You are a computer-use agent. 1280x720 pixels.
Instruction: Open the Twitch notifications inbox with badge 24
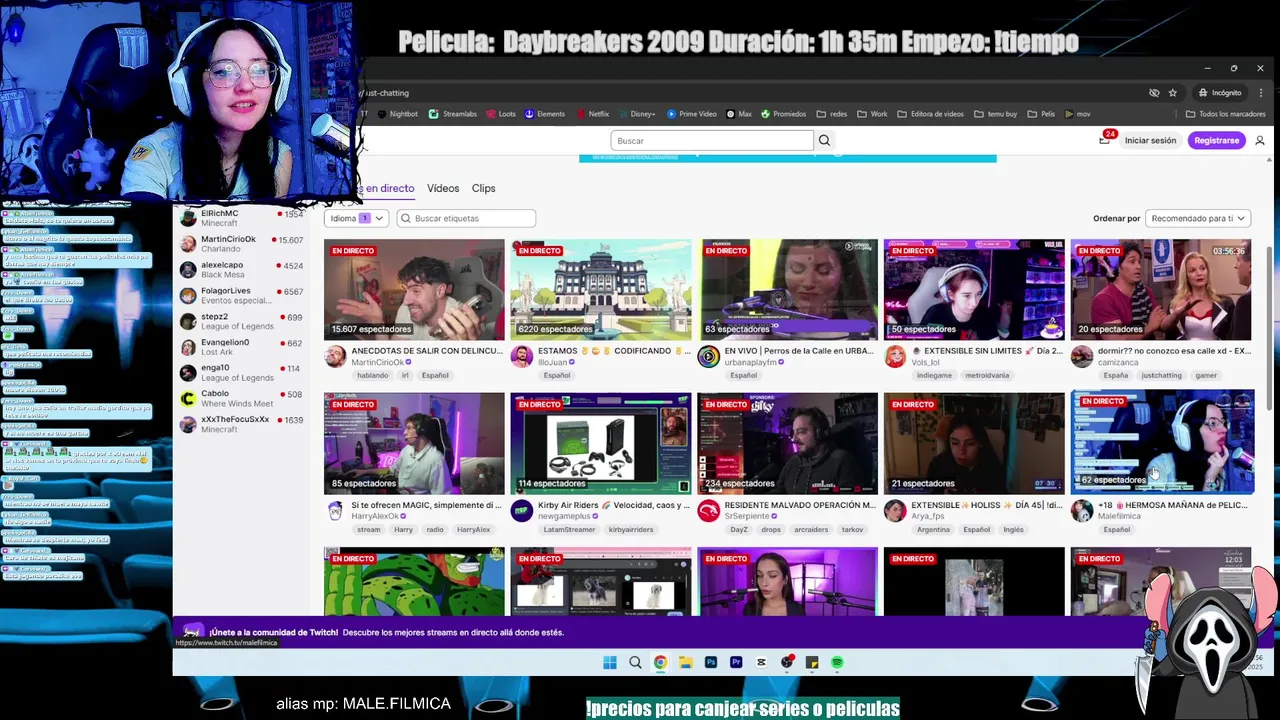pos(1105,140)
